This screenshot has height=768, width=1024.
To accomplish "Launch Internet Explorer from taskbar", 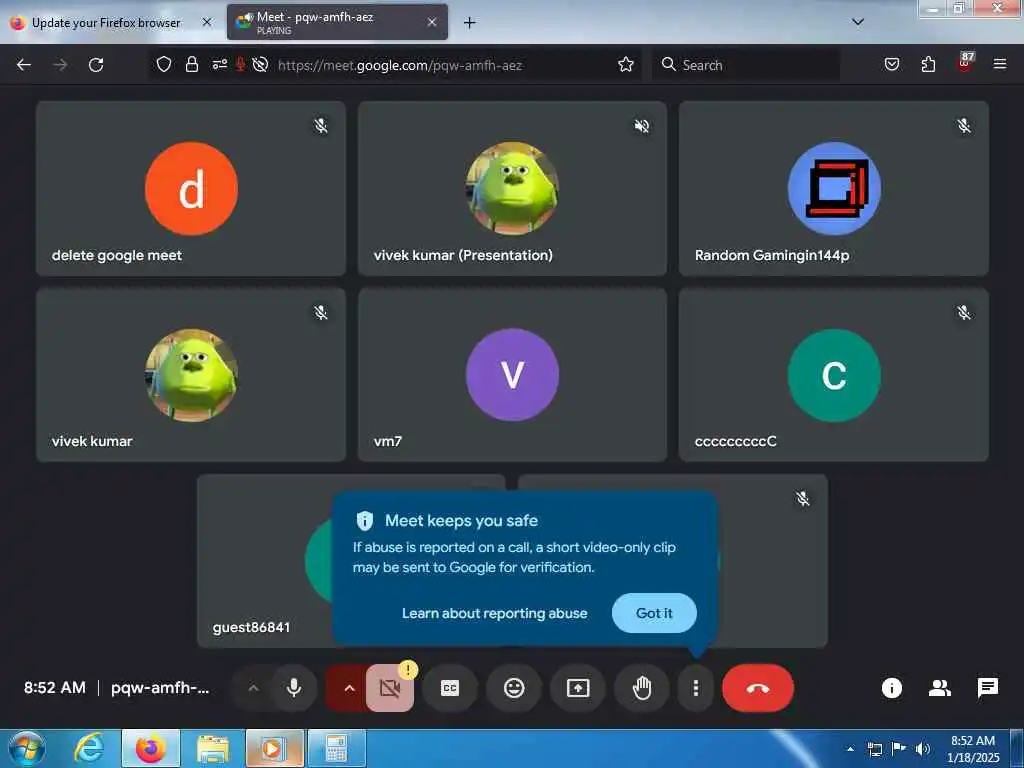I will click(x=89, y=748).
